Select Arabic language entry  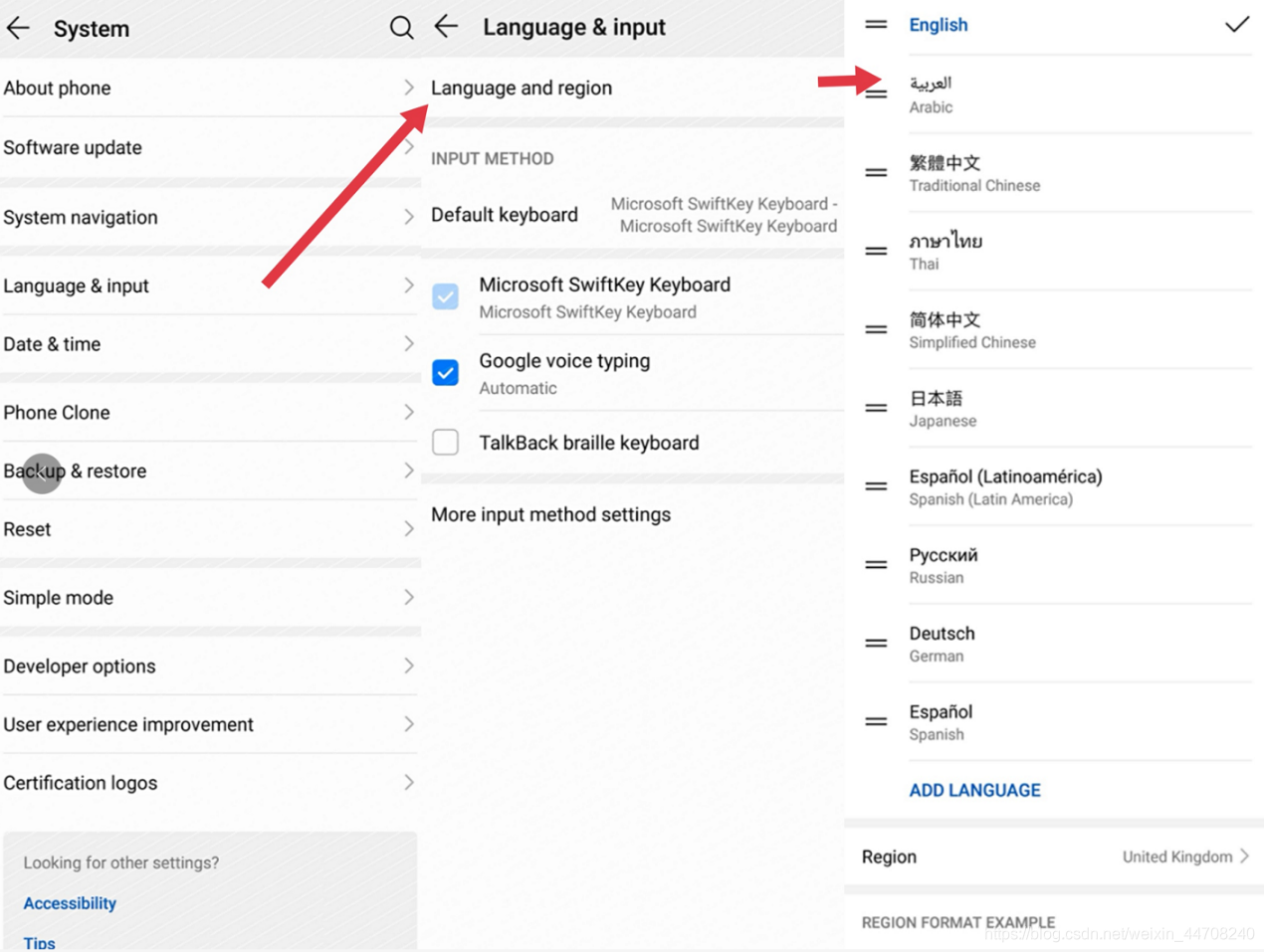pos(932,95)
